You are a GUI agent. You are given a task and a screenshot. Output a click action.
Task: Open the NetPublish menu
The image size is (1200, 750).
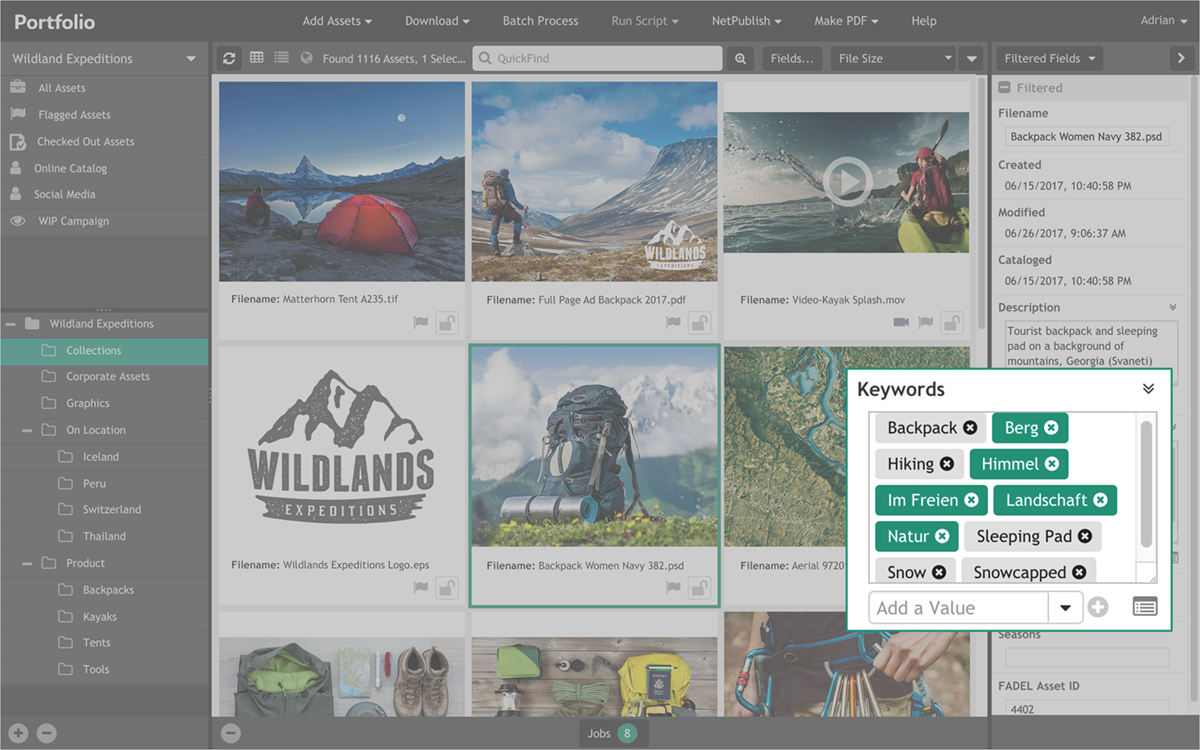(746, 21)
